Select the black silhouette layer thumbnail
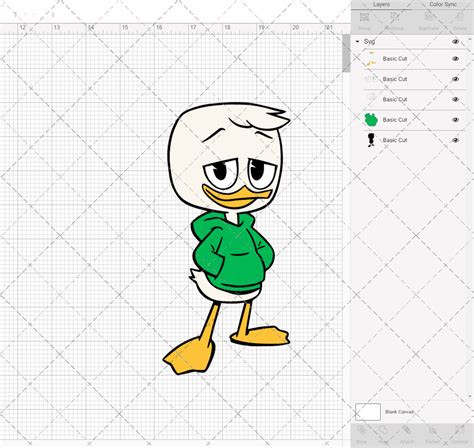474x448 pixels. point(371,140)
